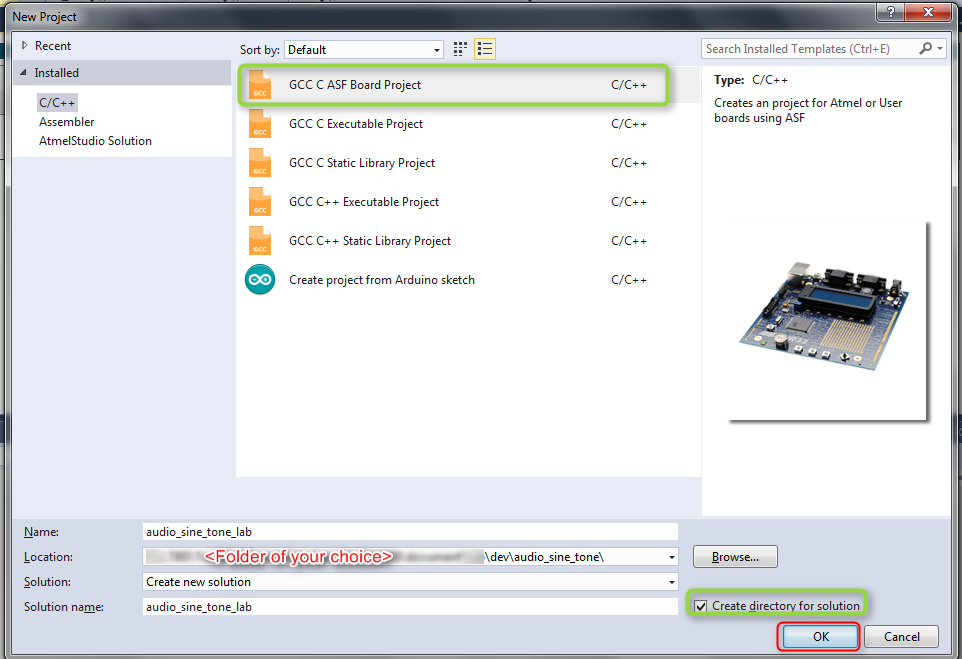This screenshot has height=659, width=962.
Task: Click the Browse... button
Action: coord(733,557)
